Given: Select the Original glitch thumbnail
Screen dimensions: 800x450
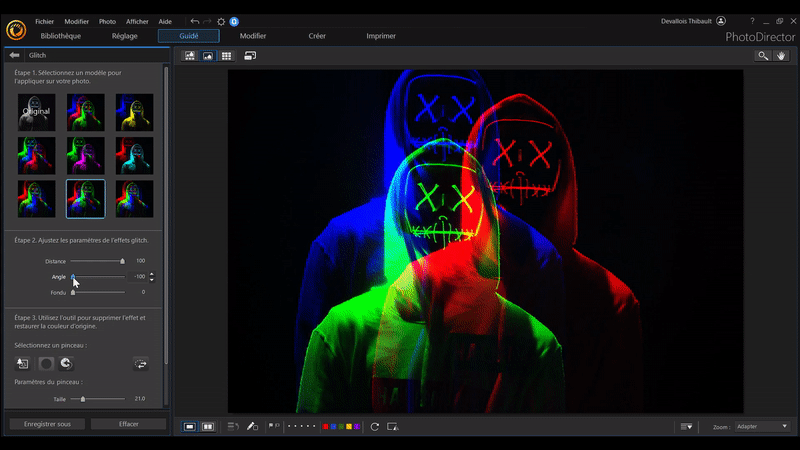Looking at the screenshot, I should pyautogui.click(x=36, y=112).
